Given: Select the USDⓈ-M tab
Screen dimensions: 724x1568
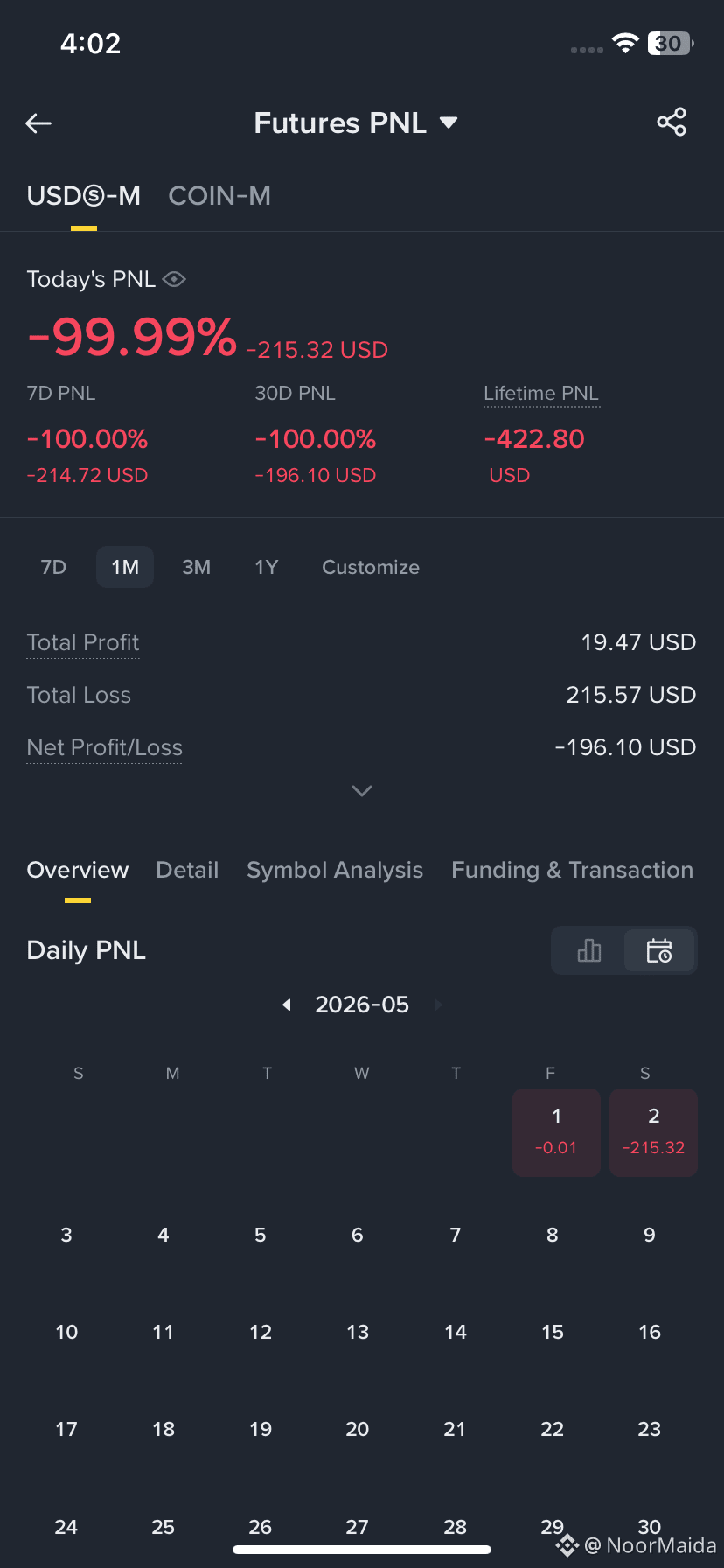Looking at the screenshot, I should (x=84, y=196).
